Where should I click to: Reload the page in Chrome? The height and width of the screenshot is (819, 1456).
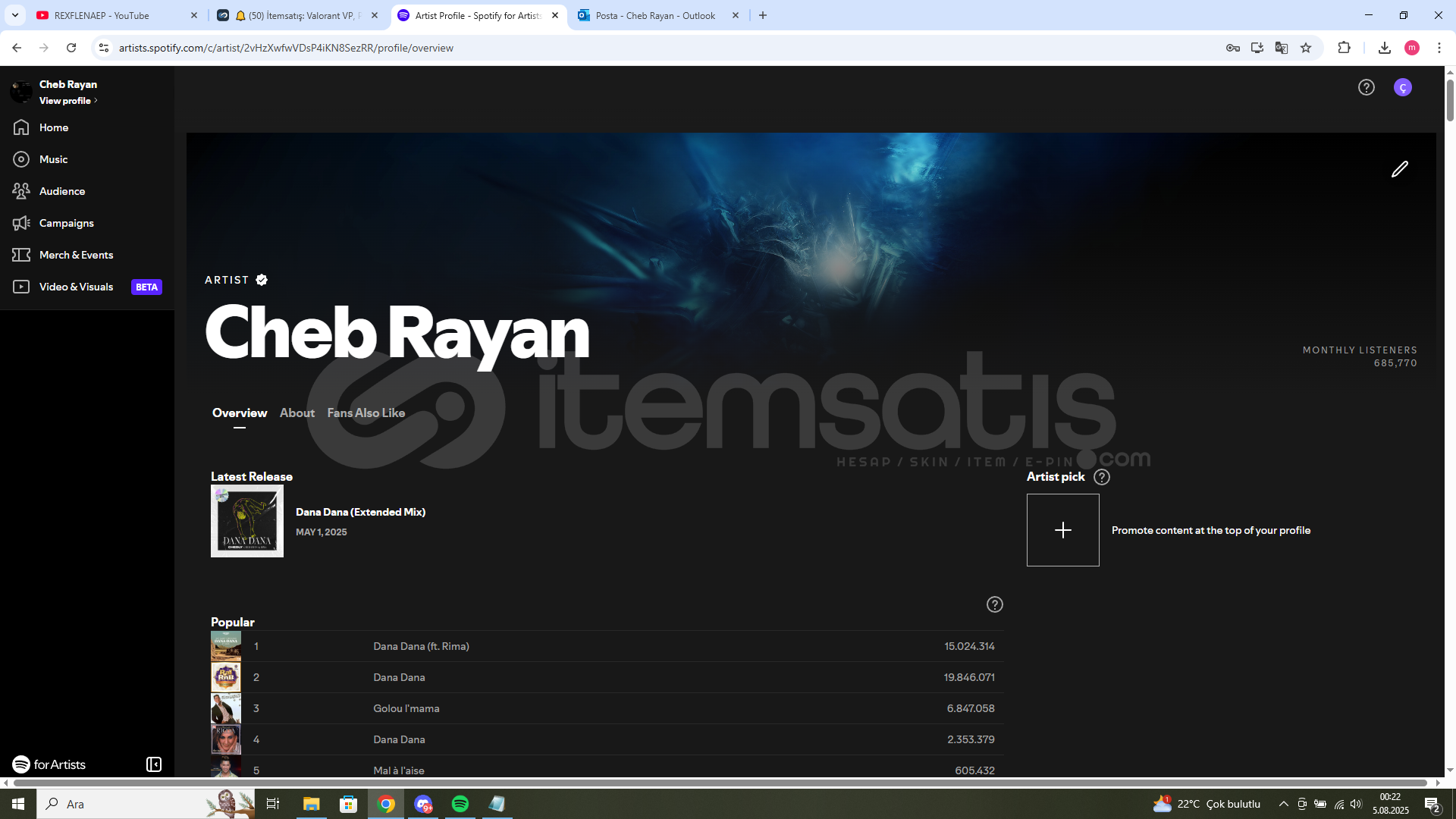(71, 48)
